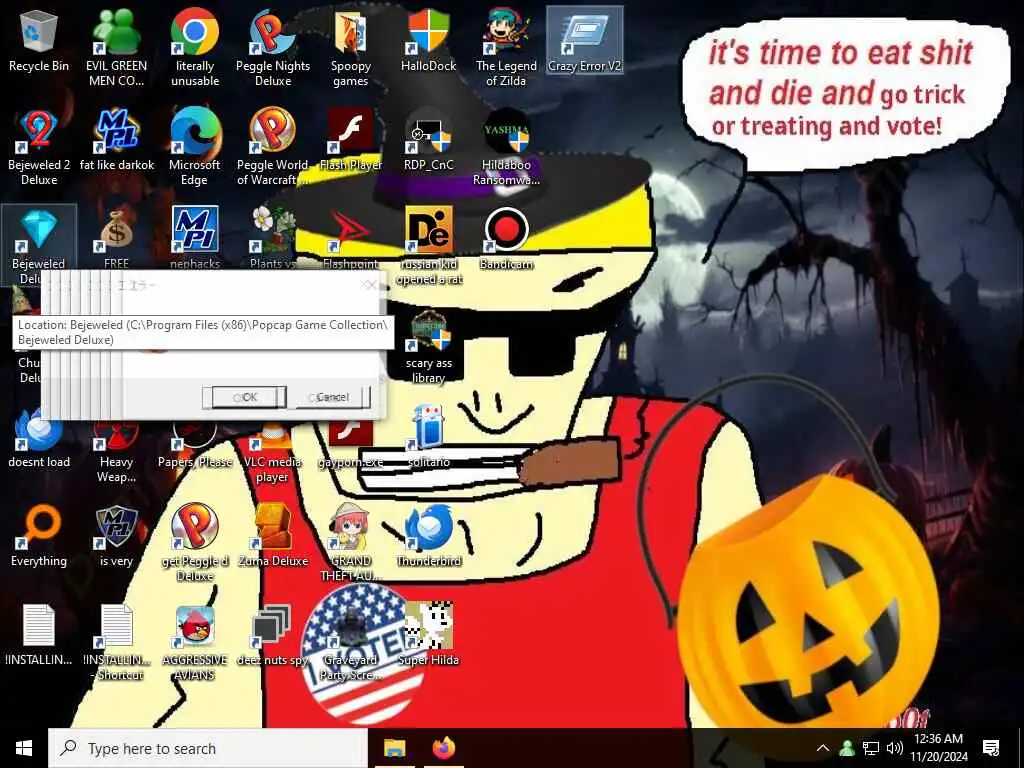Open File Explorer from the taskbar
Image resolution: width=1024 pixels, height=768 pixels.
(x=394, y=748)
